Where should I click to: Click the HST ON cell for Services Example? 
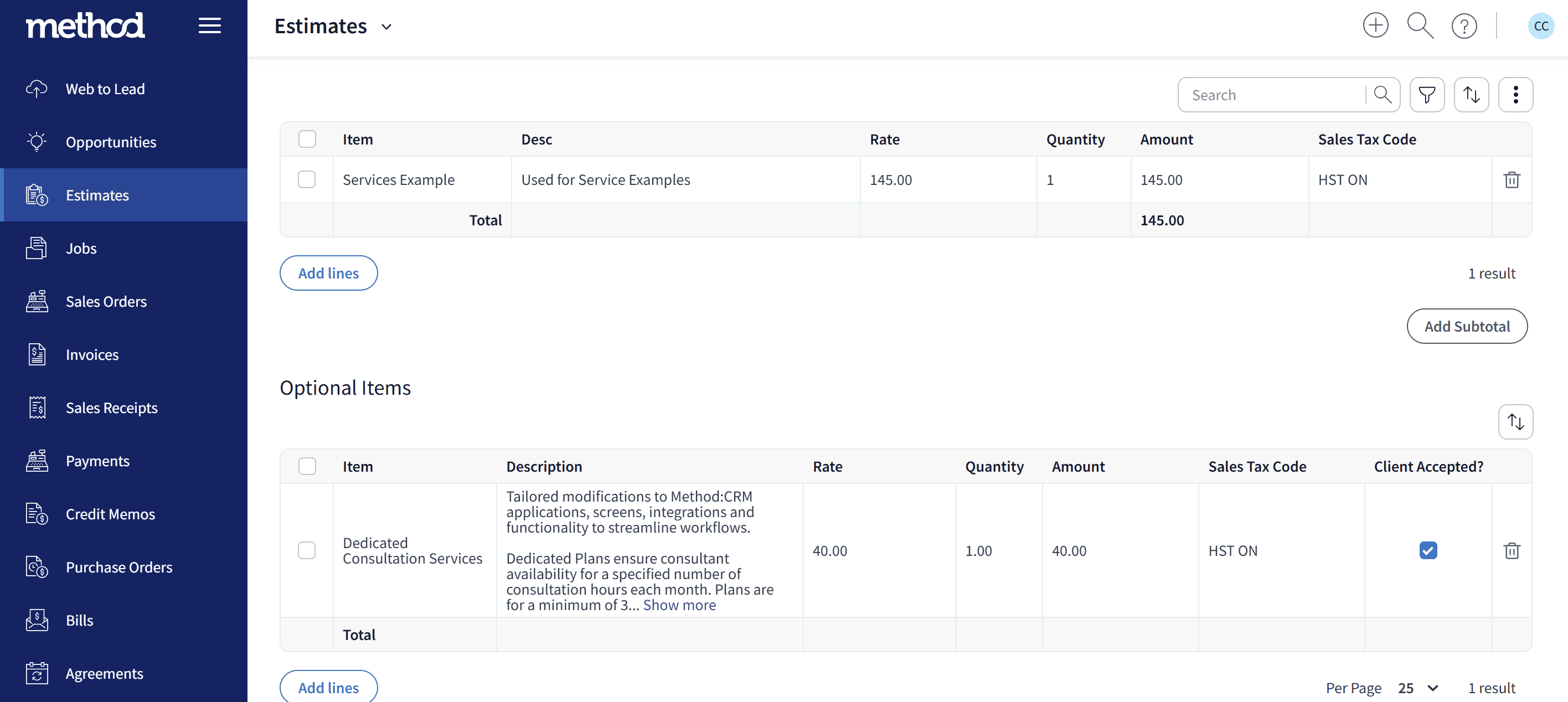(1399, 179)
